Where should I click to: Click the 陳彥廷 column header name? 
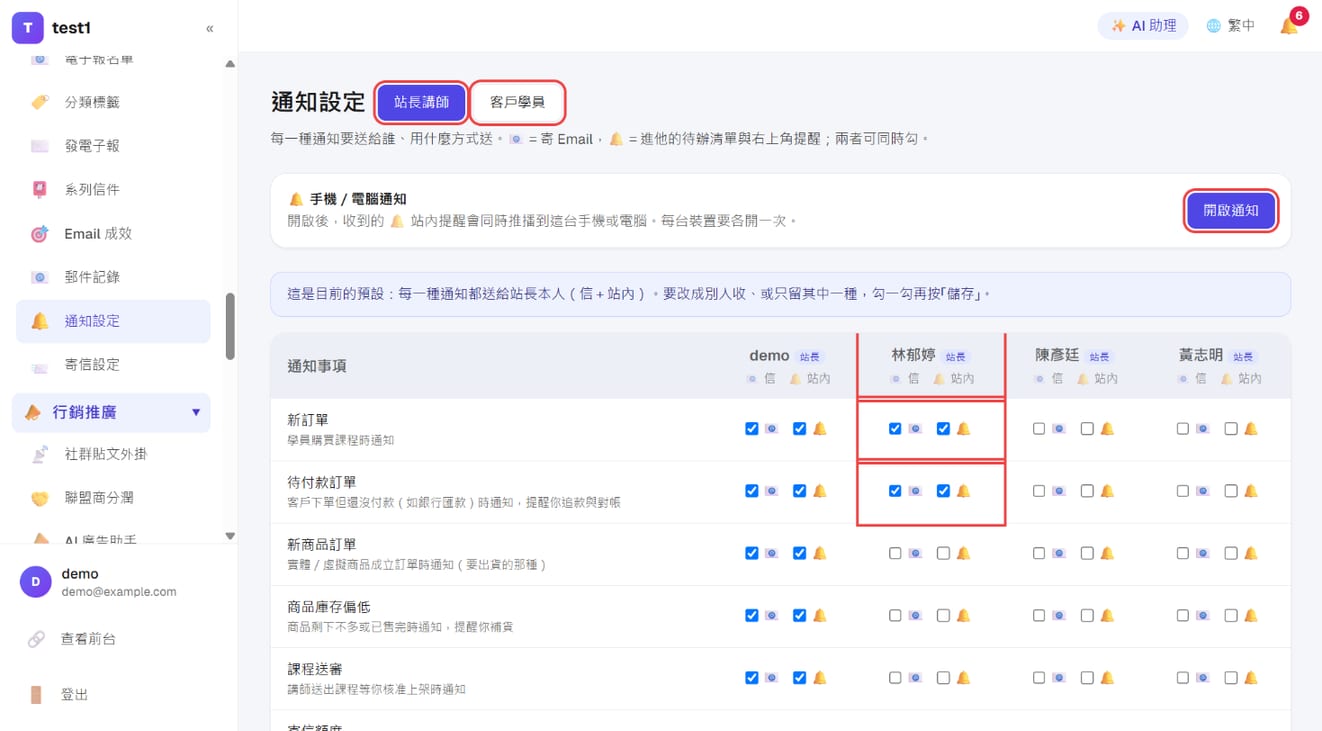tap(1057, 355)
